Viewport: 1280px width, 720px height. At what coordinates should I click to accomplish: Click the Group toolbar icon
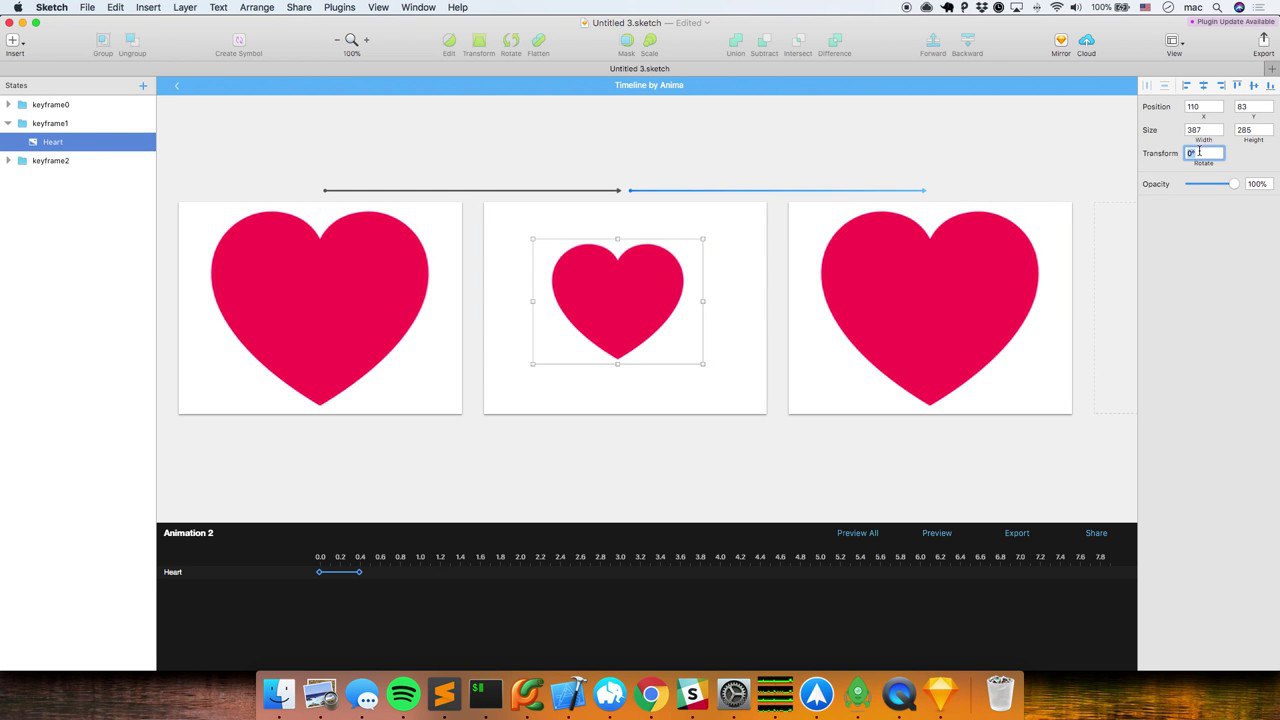[x=103, y=40]
